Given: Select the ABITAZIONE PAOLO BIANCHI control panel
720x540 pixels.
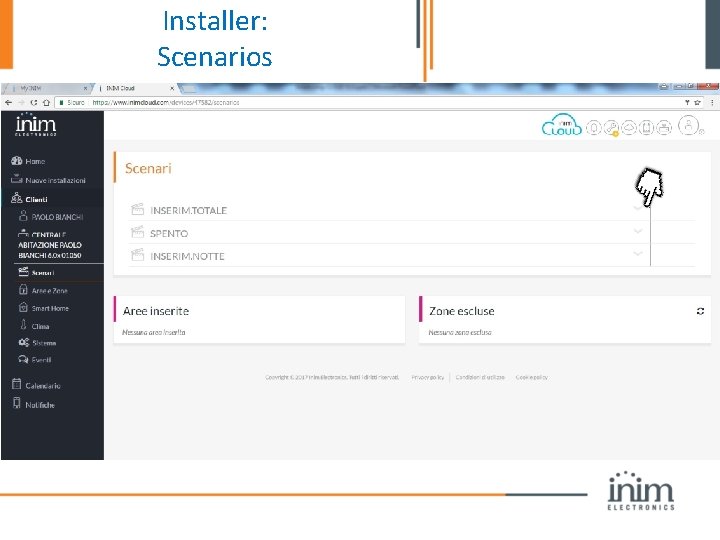Looking at the screenshot, I should click(x=50, y=245).
